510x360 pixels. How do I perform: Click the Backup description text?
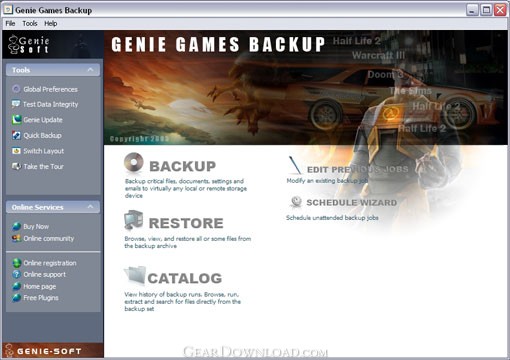186,188
